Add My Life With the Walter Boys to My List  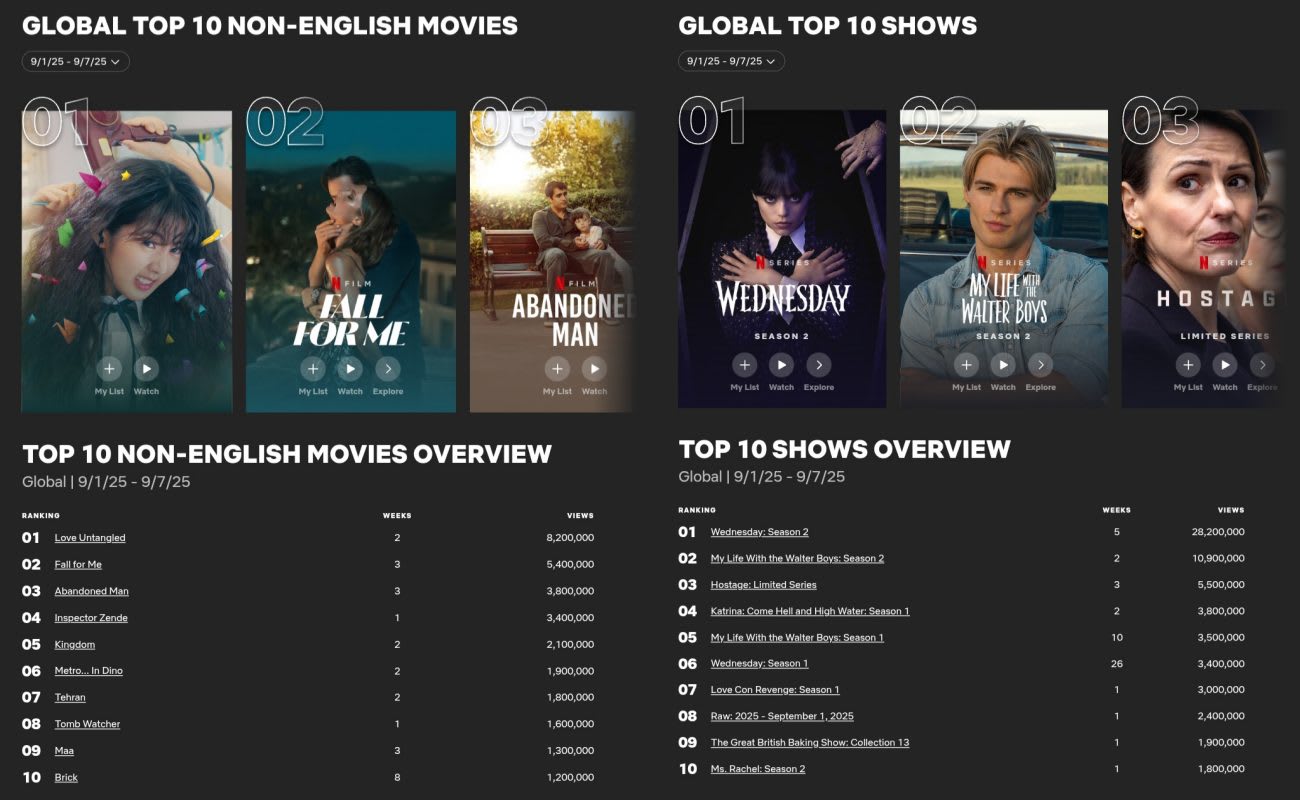tap(966, 365)
